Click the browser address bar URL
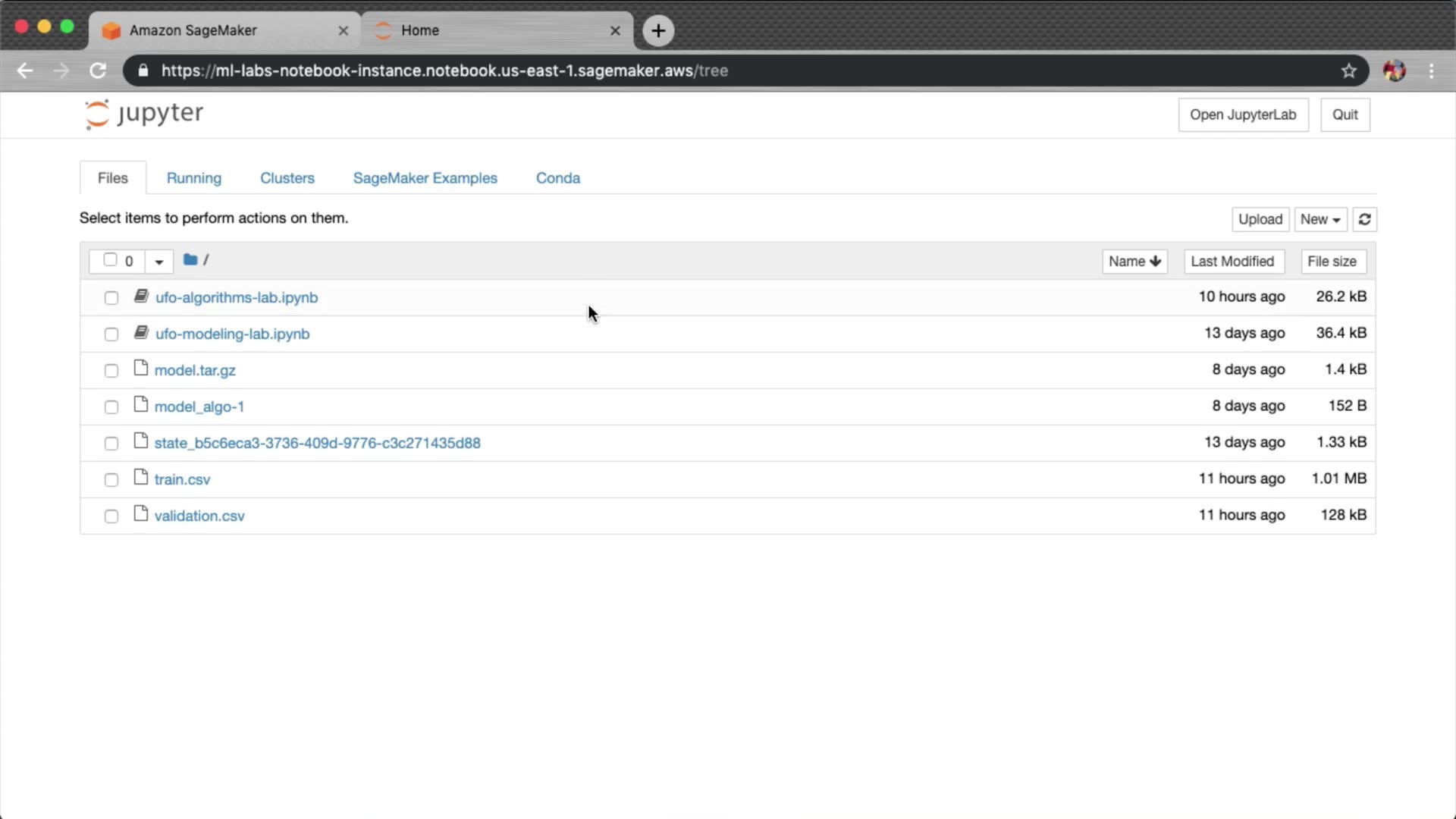Screen dimensions: 1456x819 [x=444, y=71]
